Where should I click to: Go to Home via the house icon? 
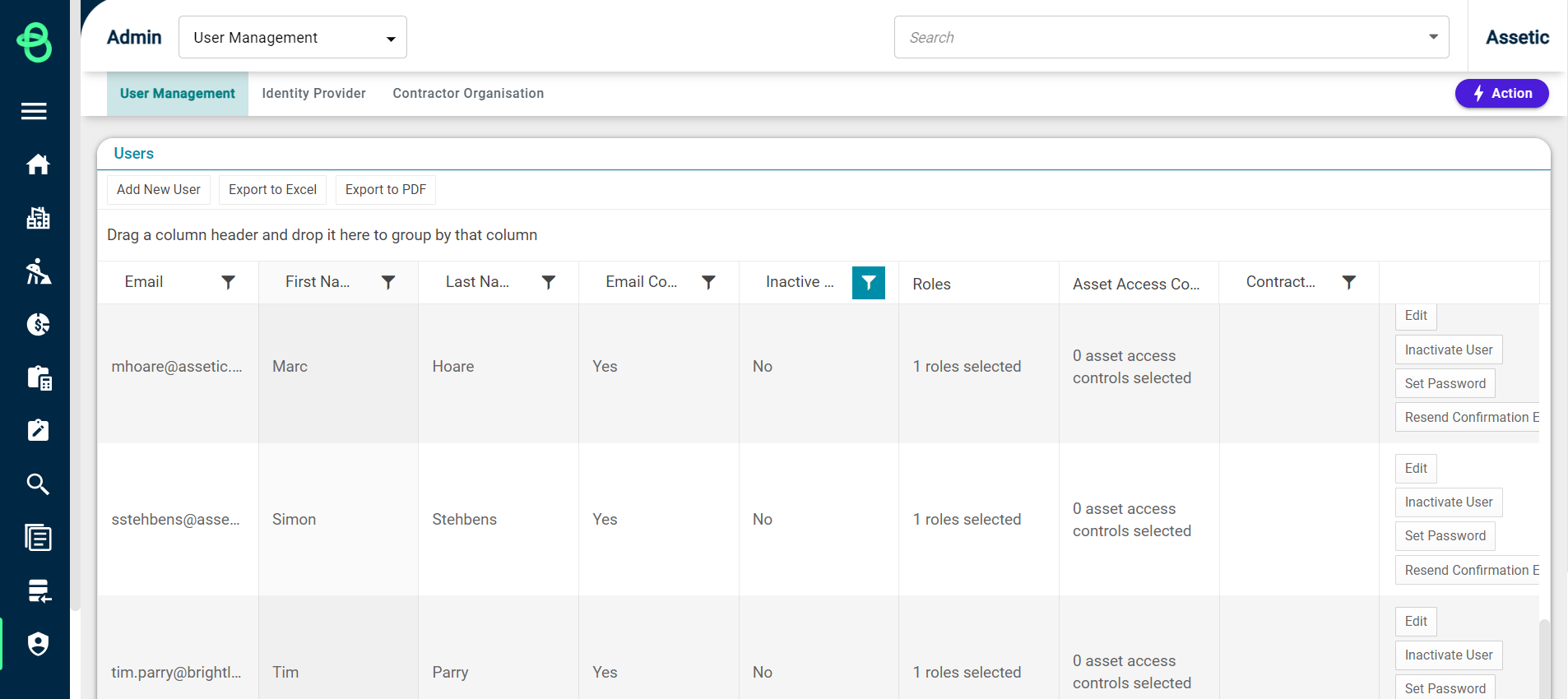coord(38,164)
